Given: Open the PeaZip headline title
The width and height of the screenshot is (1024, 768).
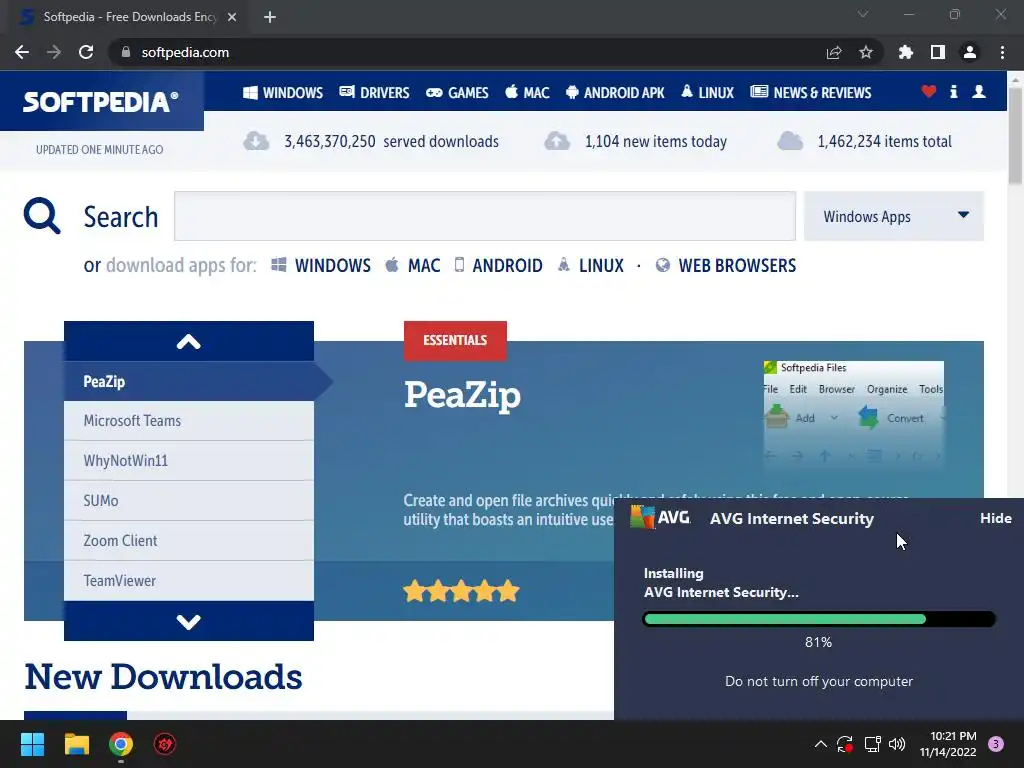Looking at the screenshot, I should point(462,396).
